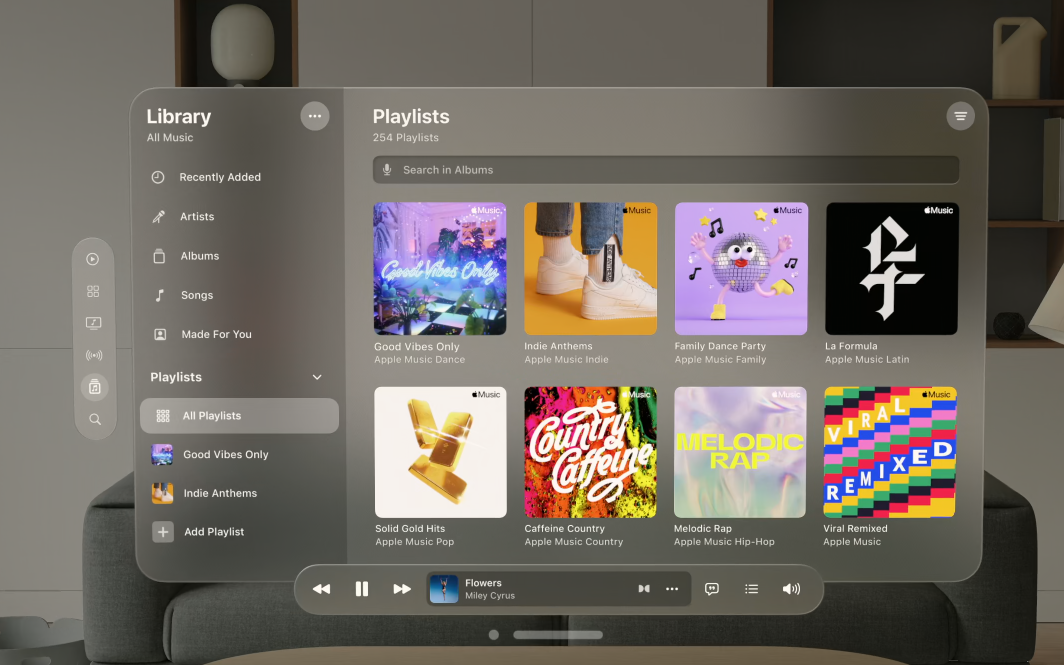1064x665 pixels.
Task: Click the Search magnifier in side tab bar
Action: coord(95,420)
